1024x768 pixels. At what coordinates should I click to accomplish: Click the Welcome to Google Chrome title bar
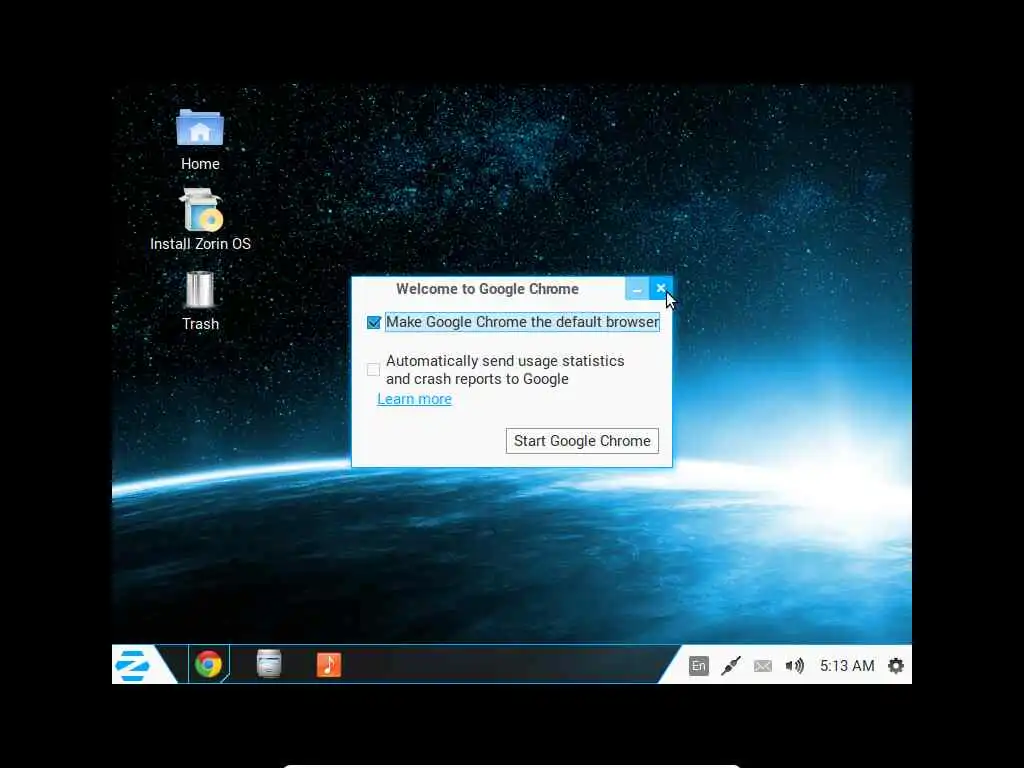[488, 289]
